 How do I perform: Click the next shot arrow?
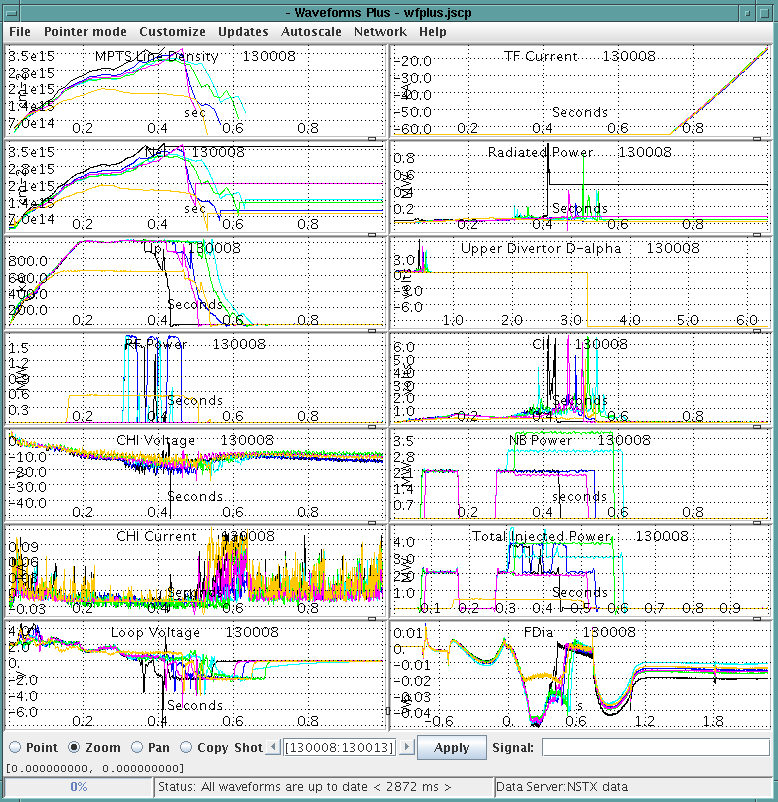click(x=406, y=747)
